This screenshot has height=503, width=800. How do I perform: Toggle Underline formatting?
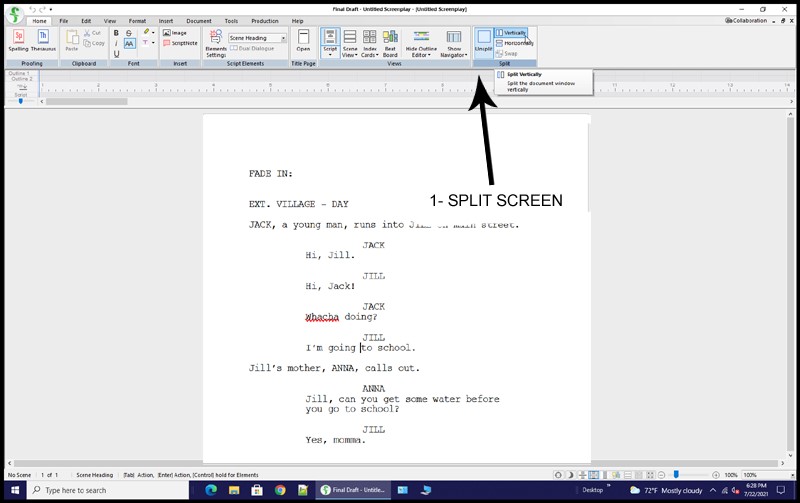pos(116,54)
